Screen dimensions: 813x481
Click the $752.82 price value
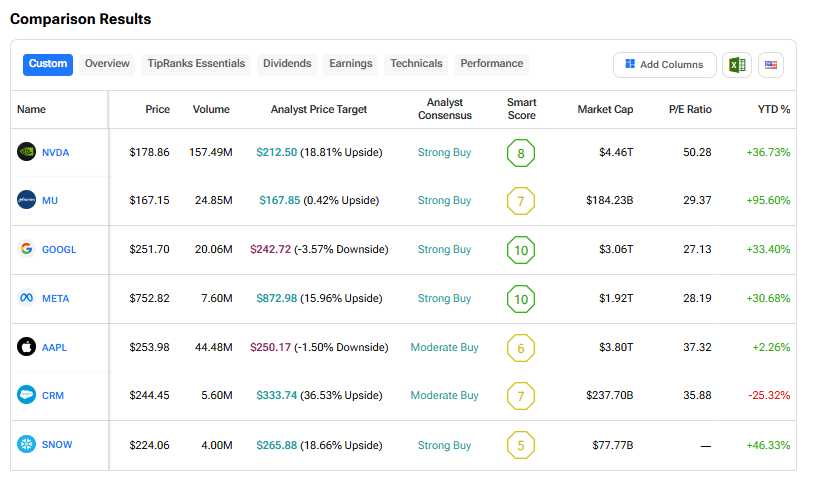coord(149,299)
